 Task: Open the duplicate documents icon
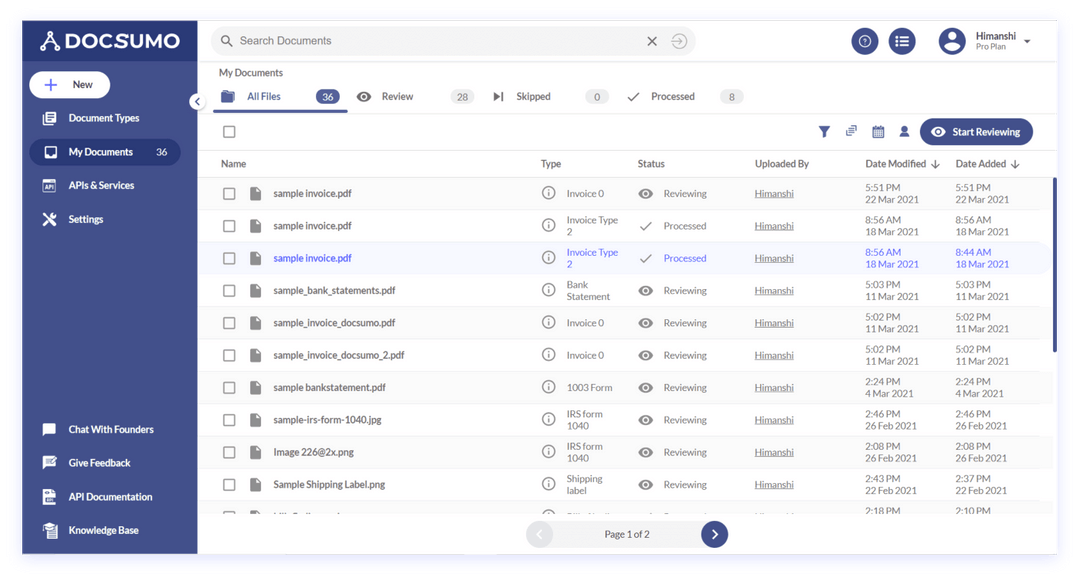point(851,131)
